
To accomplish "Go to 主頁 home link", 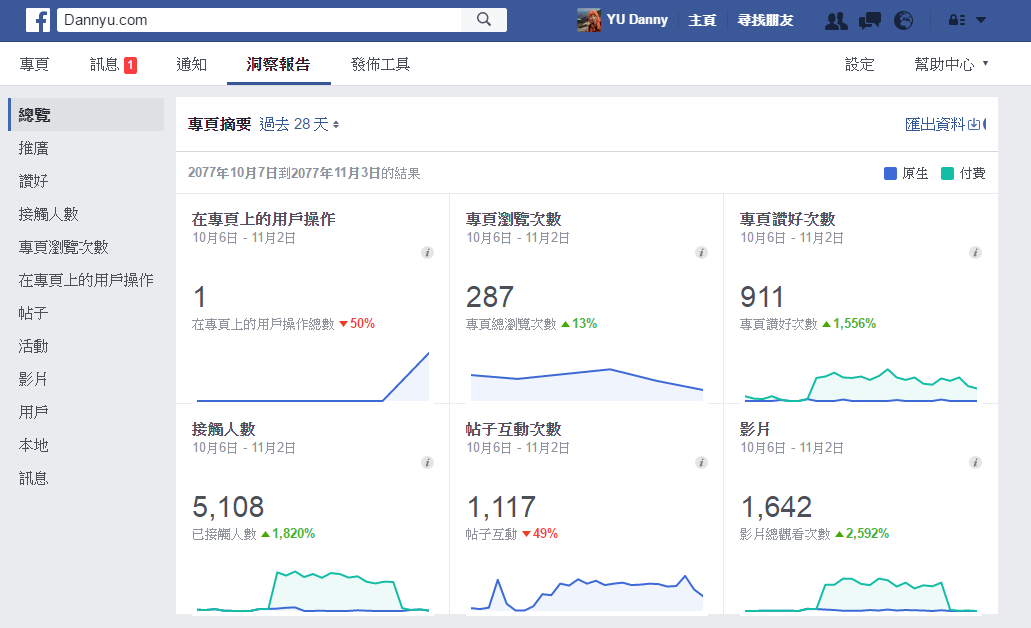I will tap(702, 20).
